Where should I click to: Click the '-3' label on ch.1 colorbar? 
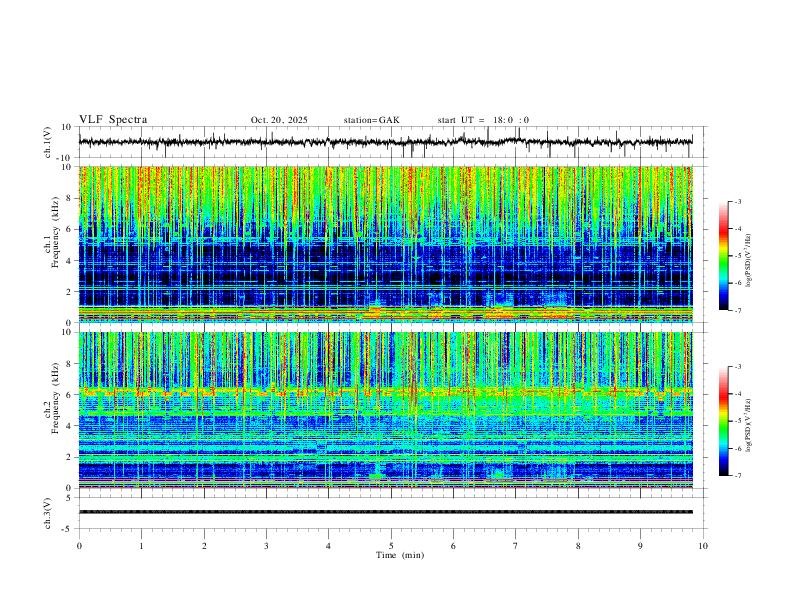tap(738, 201)
